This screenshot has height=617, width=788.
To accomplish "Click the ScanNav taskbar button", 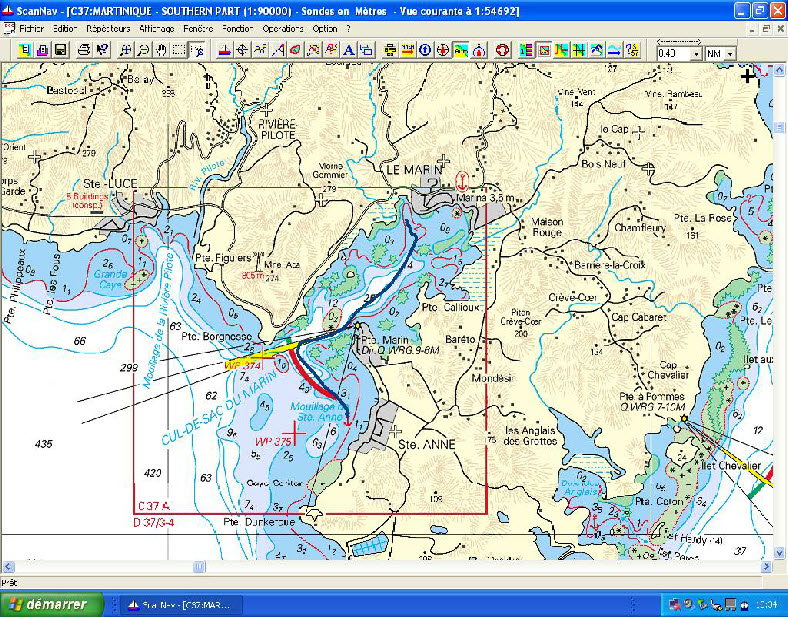I will pyautogui.click(x=182, y=604).
